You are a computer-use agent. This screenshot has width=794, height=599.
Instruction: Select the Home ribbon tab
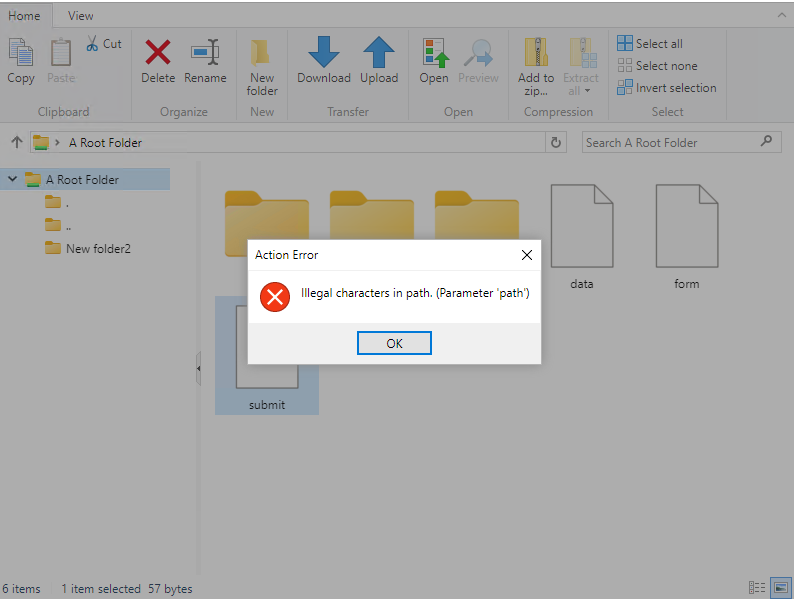[x=25, y=16]
